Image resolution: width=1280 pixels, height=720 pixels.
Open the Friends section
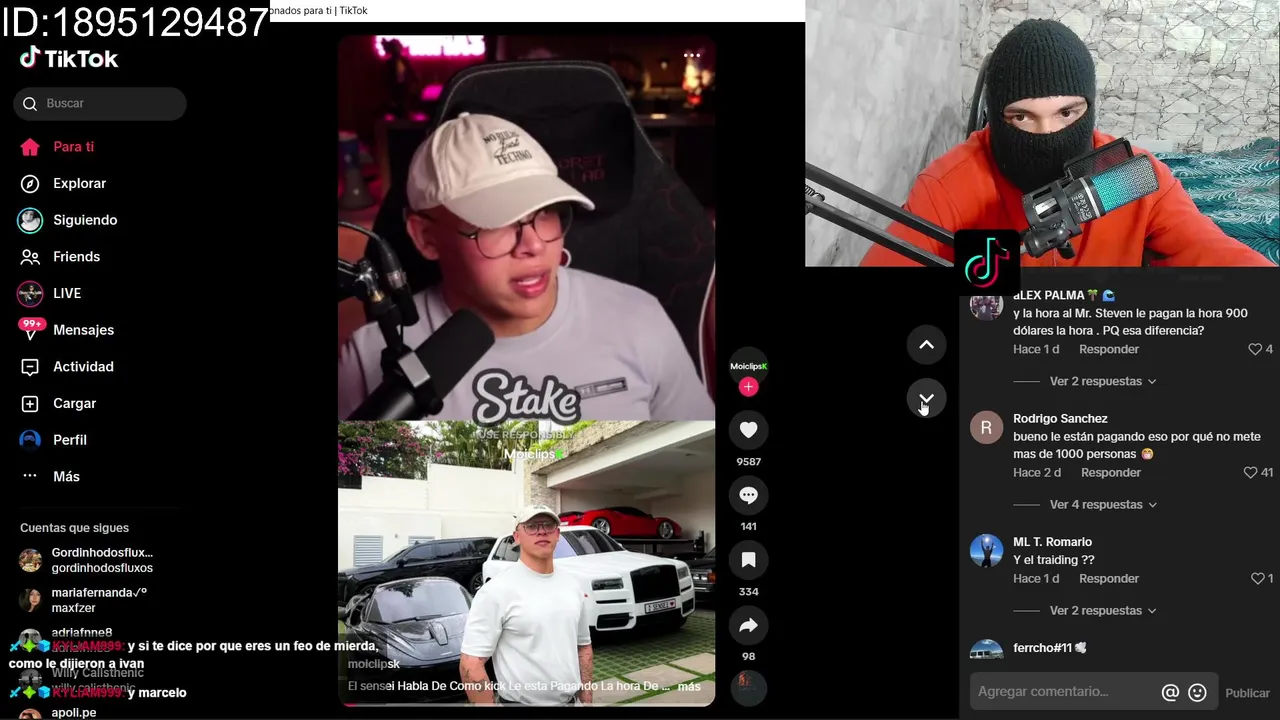pos(61,257)
